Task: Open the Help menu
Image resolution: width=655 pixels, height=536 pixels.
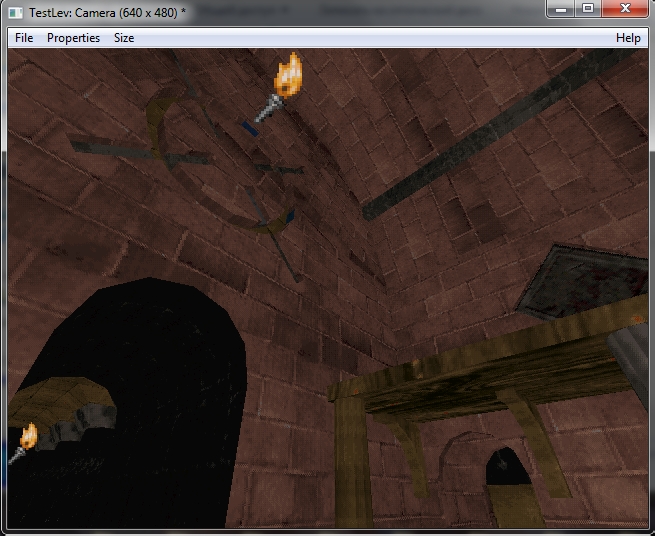Action: 628,38
